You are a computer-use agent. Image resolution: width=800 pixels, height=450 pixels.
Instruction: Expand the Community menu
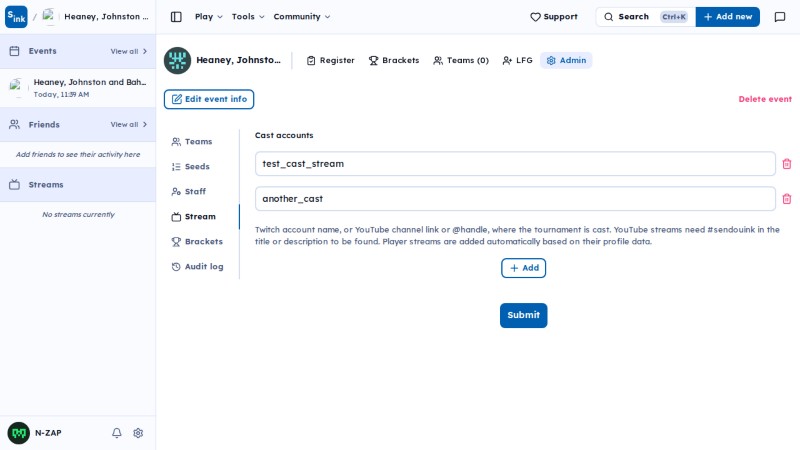302,17
